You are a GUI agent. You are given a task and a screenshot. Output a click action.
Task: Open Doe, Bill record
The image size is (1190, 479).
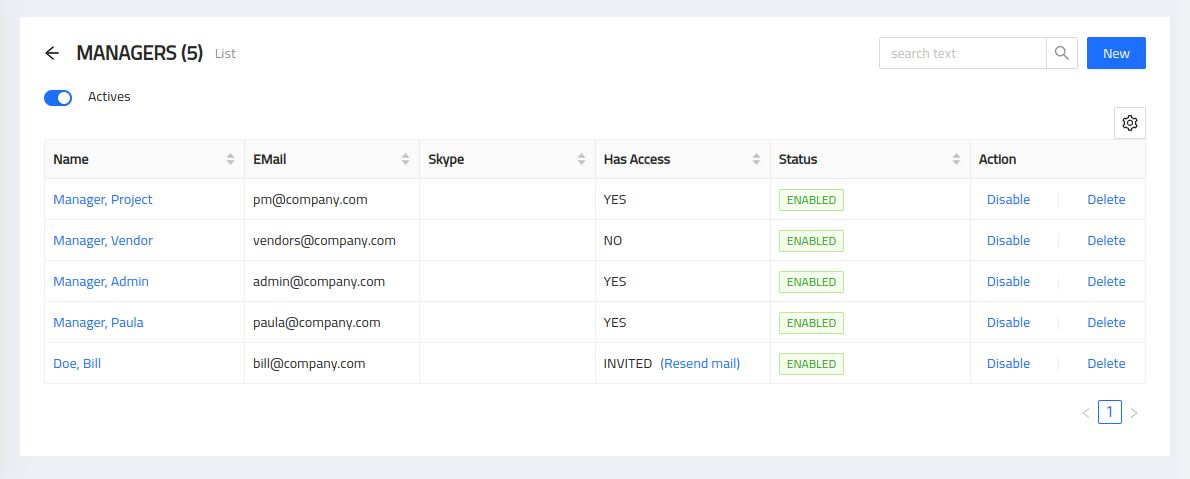[x=77, y=364]
